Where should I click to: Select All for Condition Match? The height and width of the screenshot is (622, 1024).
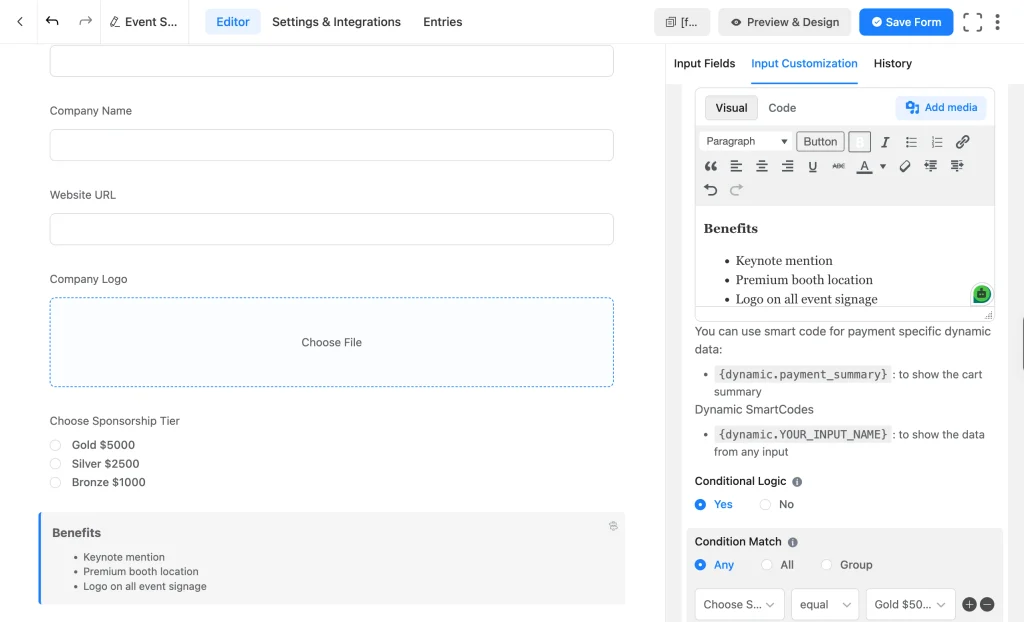(777, 565)
